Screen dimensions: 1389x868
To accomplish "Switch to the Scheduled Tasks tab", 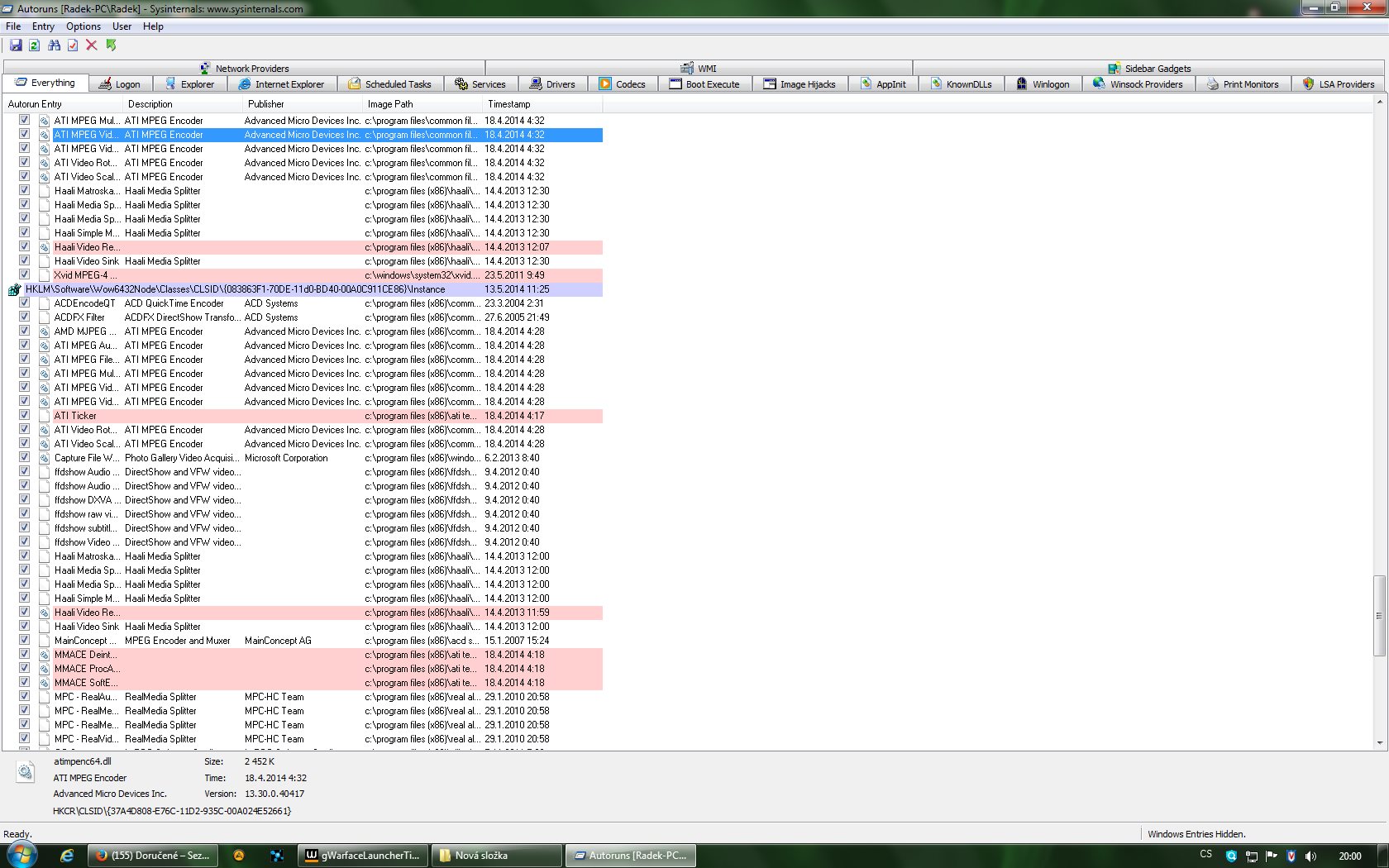I will 390,84.
